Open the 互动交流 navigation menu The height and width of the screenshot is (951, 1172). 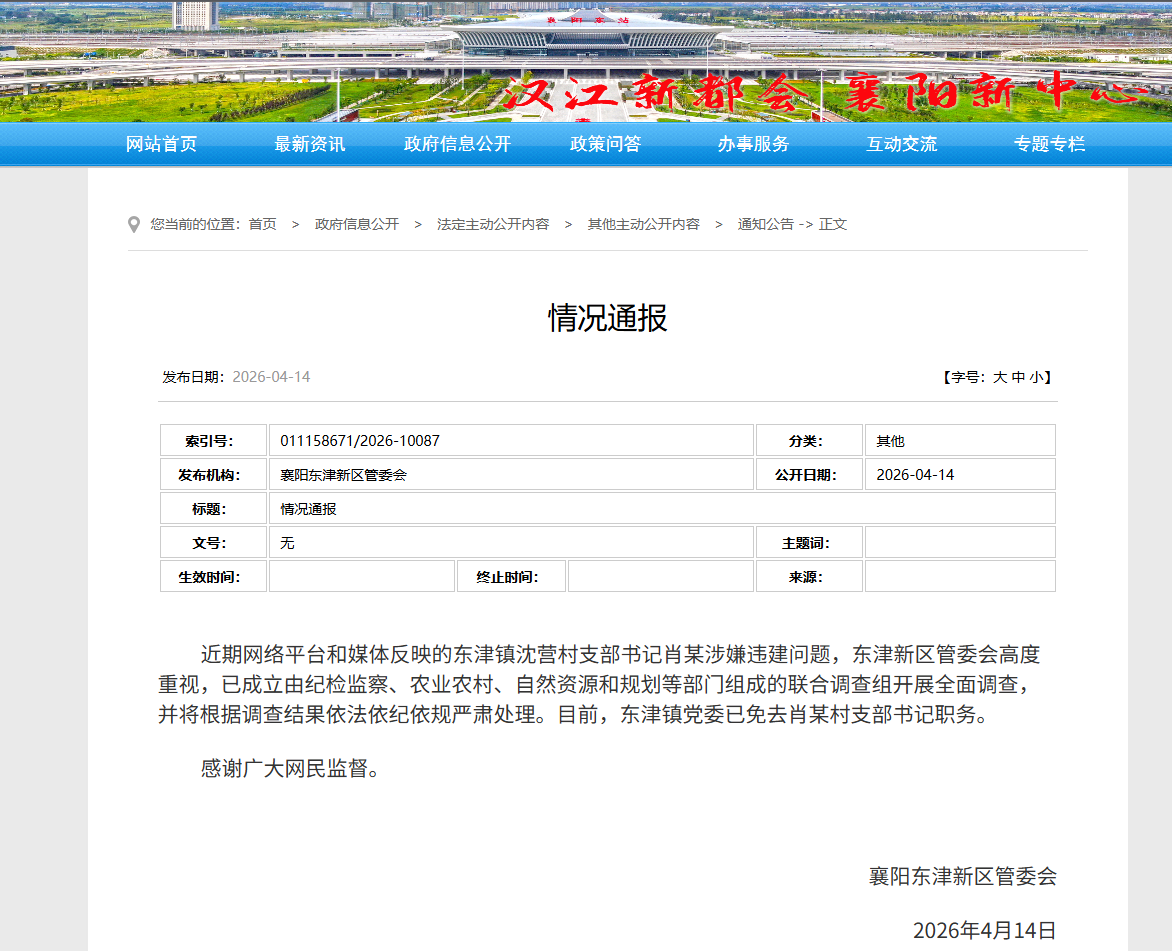901,144
